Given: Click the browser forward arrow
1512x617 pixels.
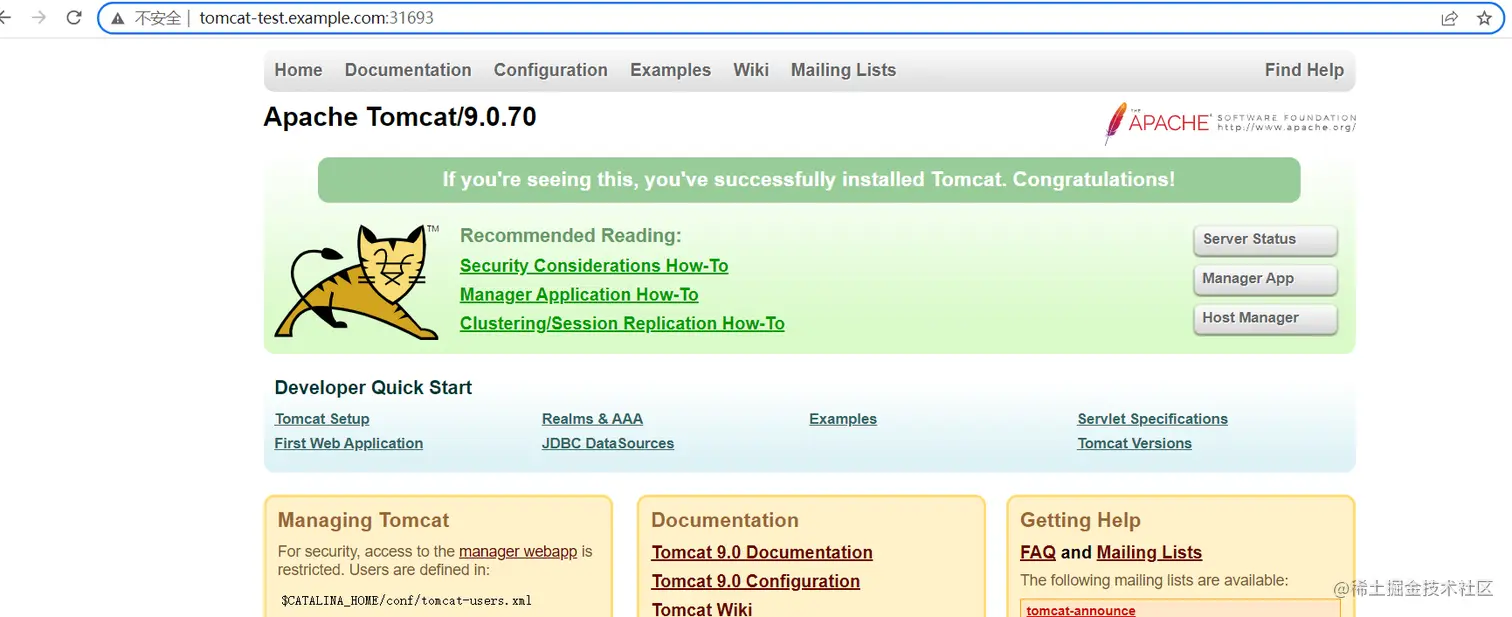Looking at the screenshot, I should [39, 18].
